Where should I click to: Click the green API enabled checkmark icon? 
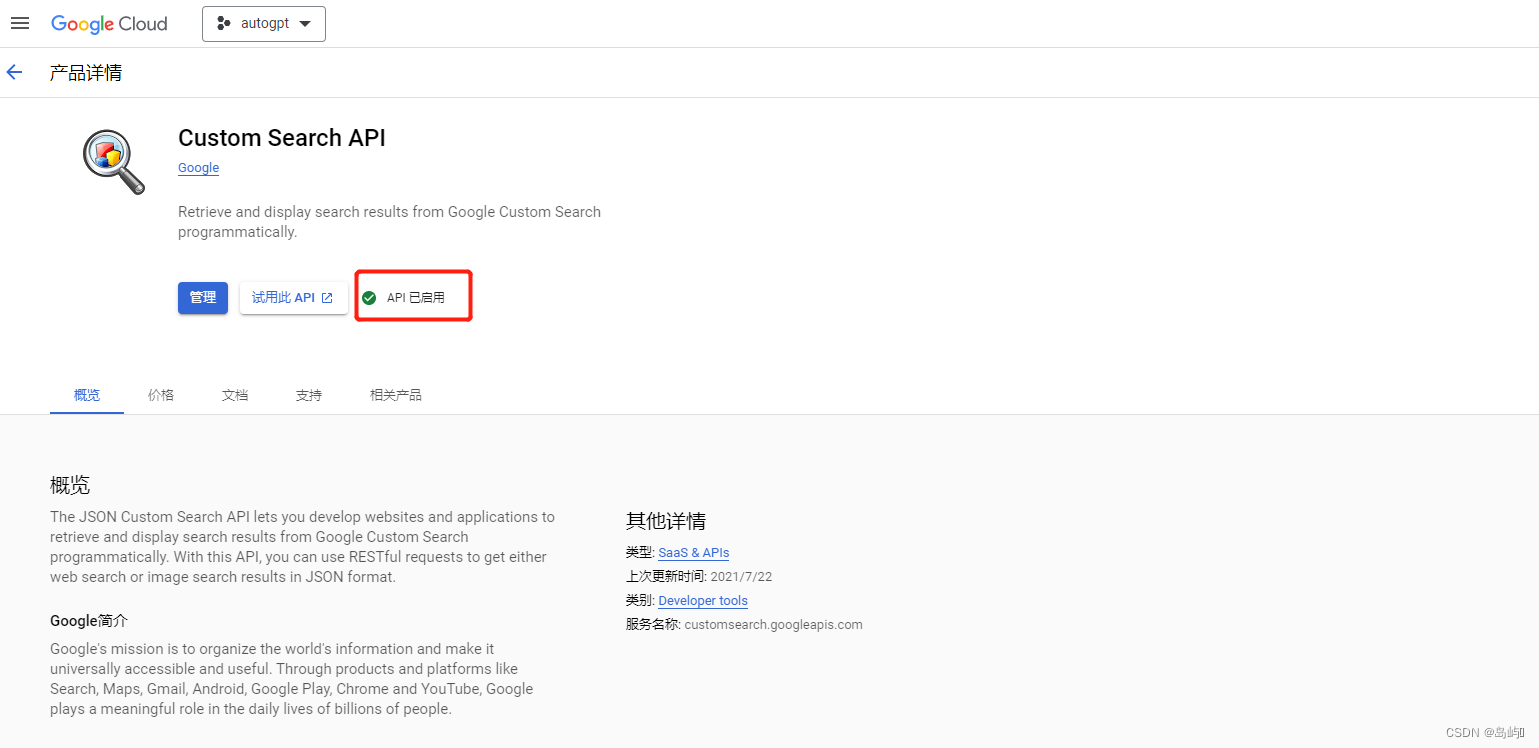(369, 298)
